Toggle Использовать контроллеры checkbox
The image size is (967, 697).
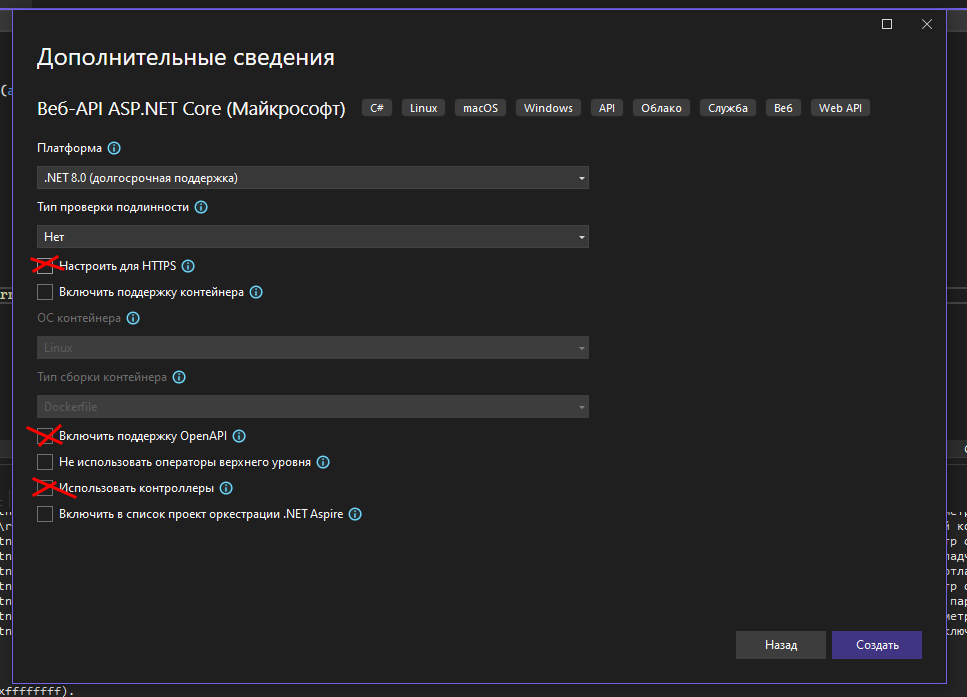[x=45, y=488]
